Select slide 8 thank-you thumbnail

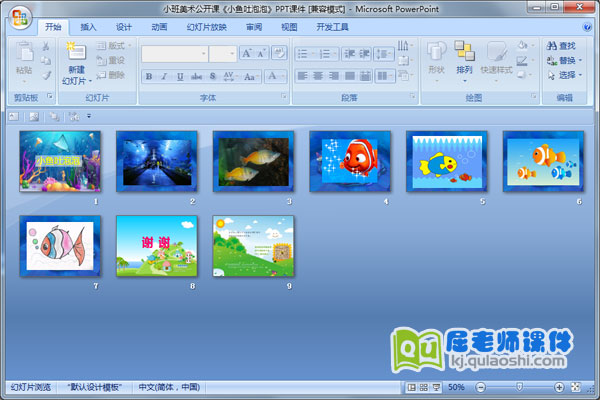tap(157, 246)
